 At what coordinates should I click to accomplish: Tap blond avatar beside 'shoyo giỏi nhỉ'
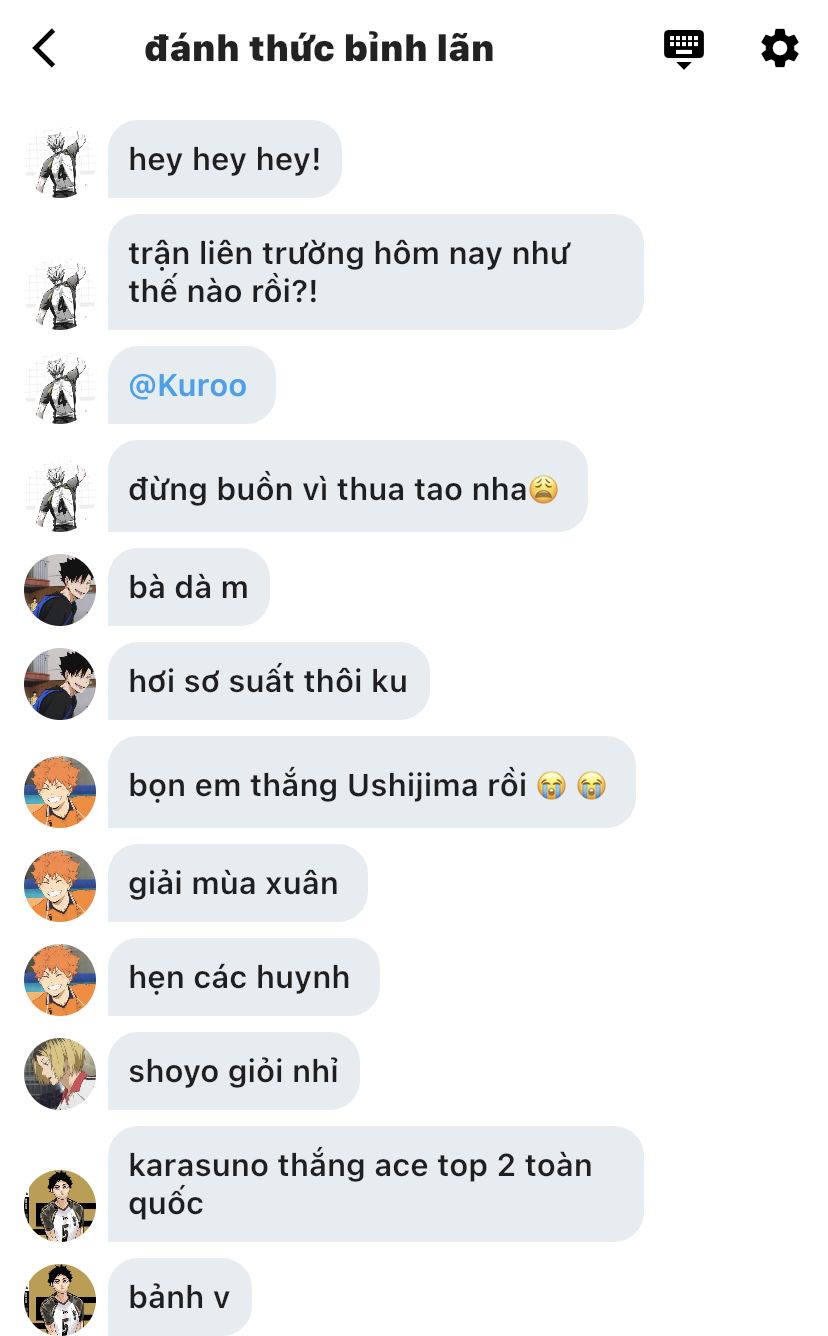[60, 1074]
